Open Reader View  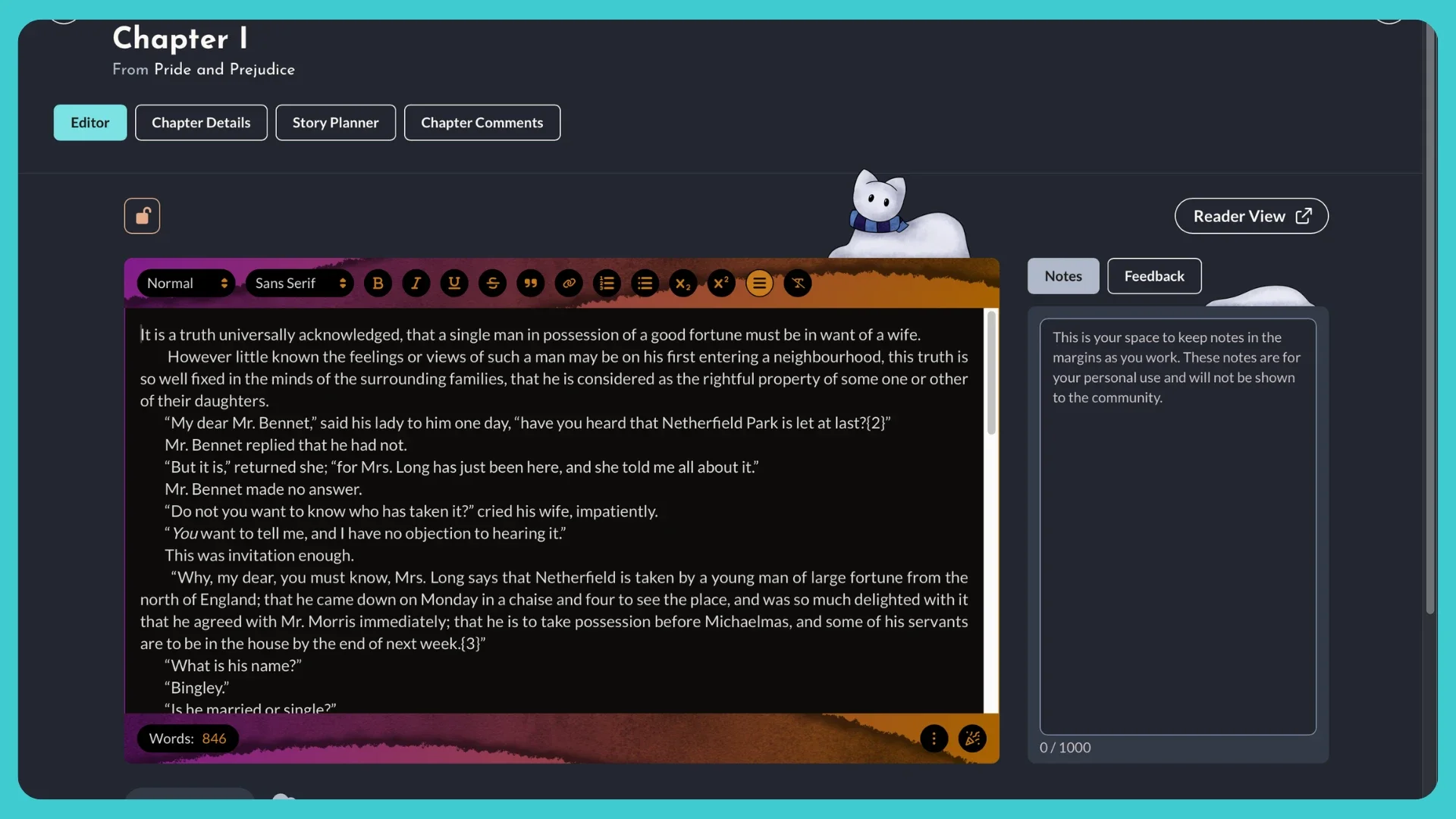[x=1250, y=216]
